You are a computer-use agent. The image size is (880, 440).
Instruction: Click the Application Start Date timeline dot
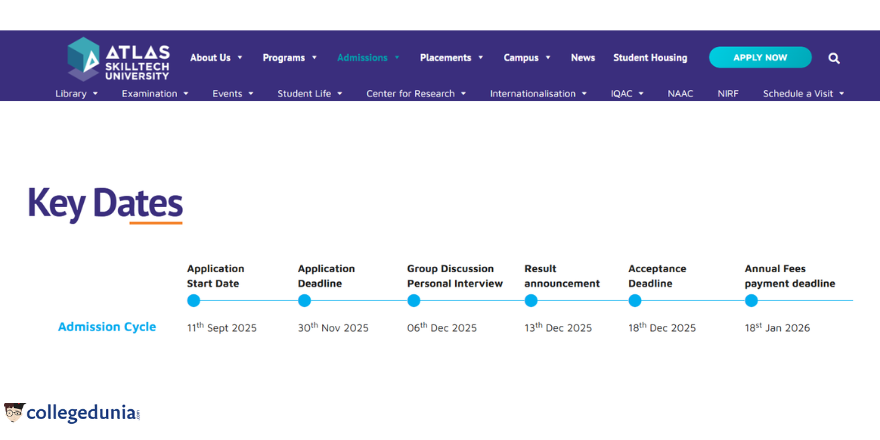click(194, 300)
